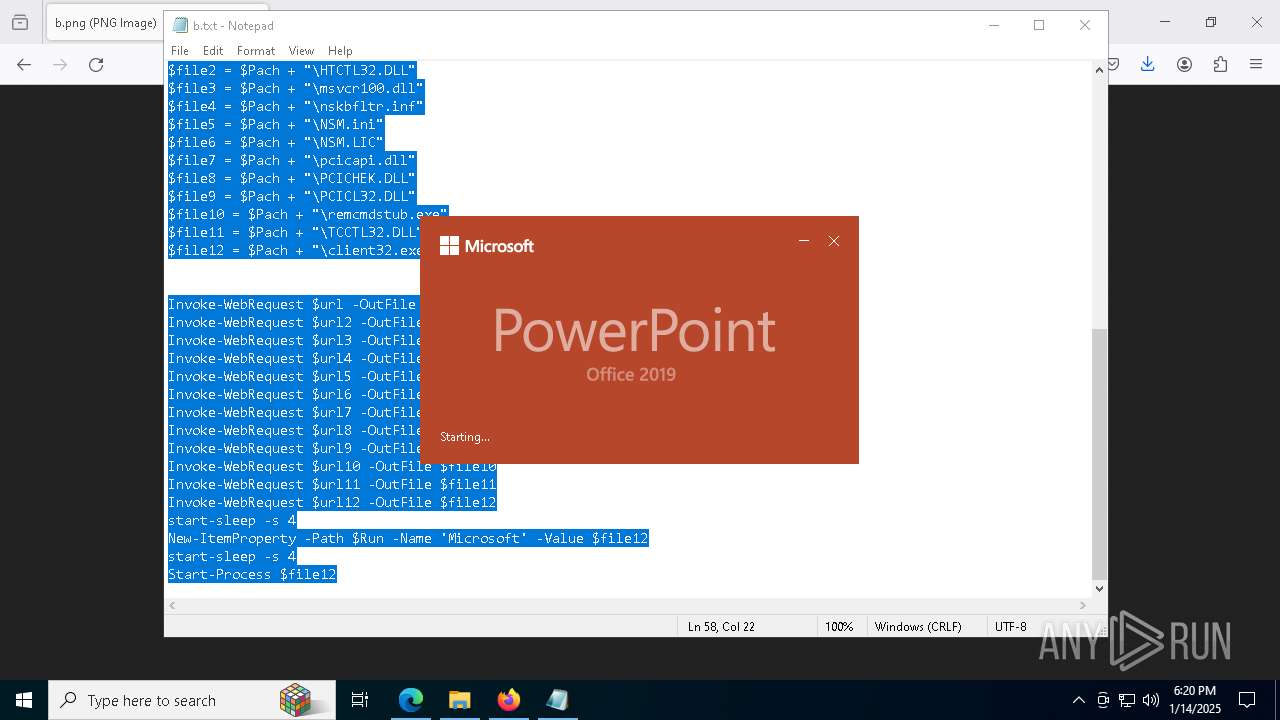Click the Invoke-WebRequest $url11 line

(x=332, y=484)
